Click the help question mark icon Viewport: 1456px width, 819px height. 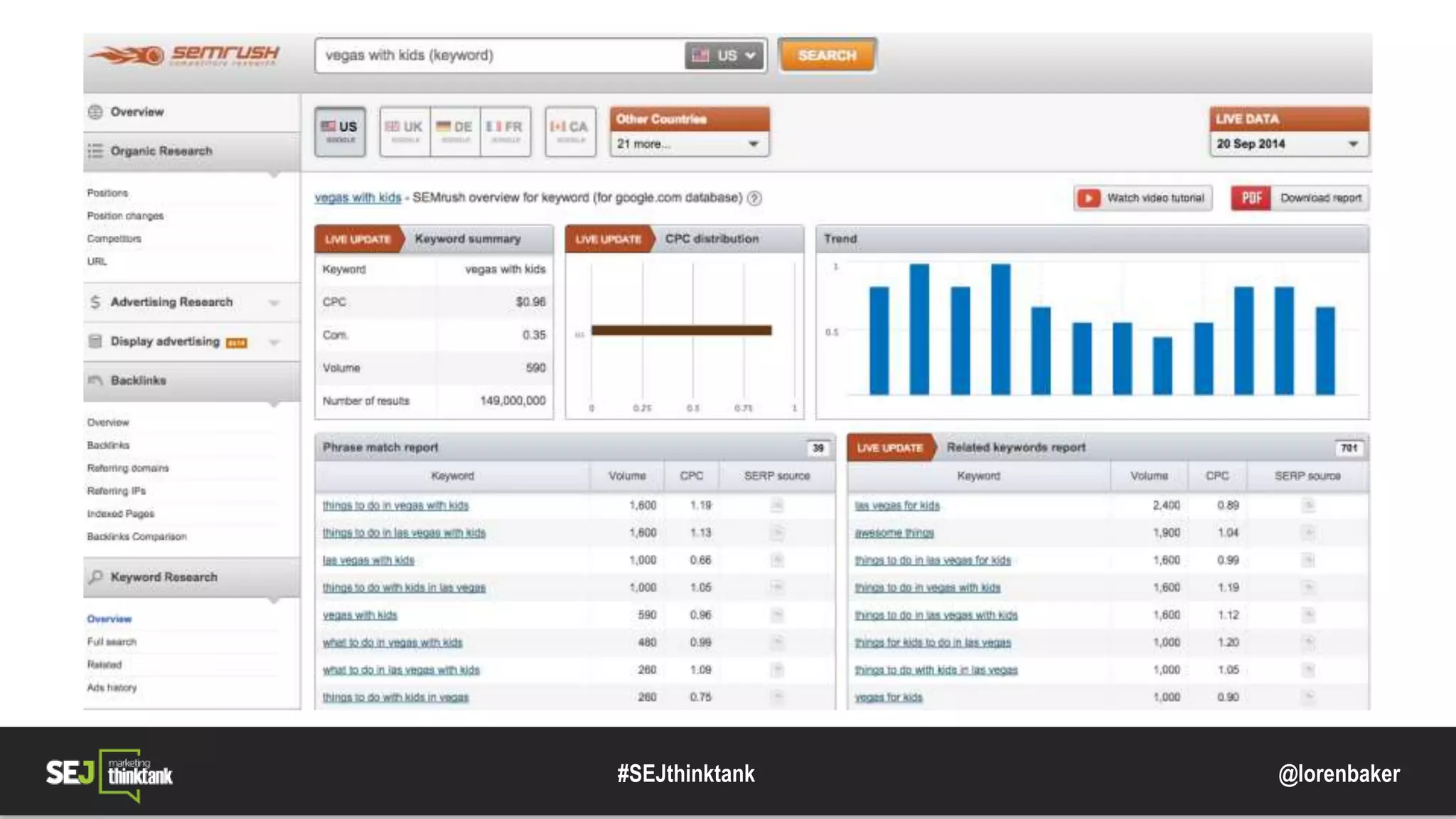pos(755,198)
